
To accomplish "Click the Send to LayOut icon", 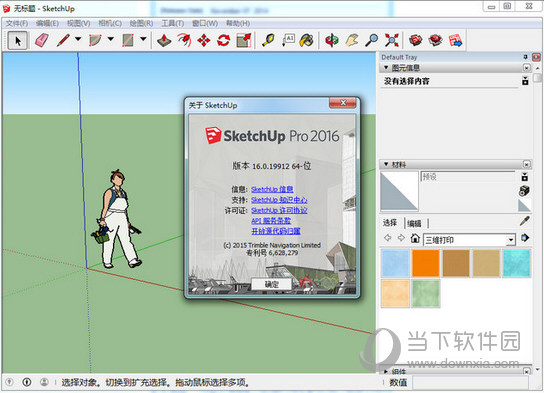I will click(456, 41).
